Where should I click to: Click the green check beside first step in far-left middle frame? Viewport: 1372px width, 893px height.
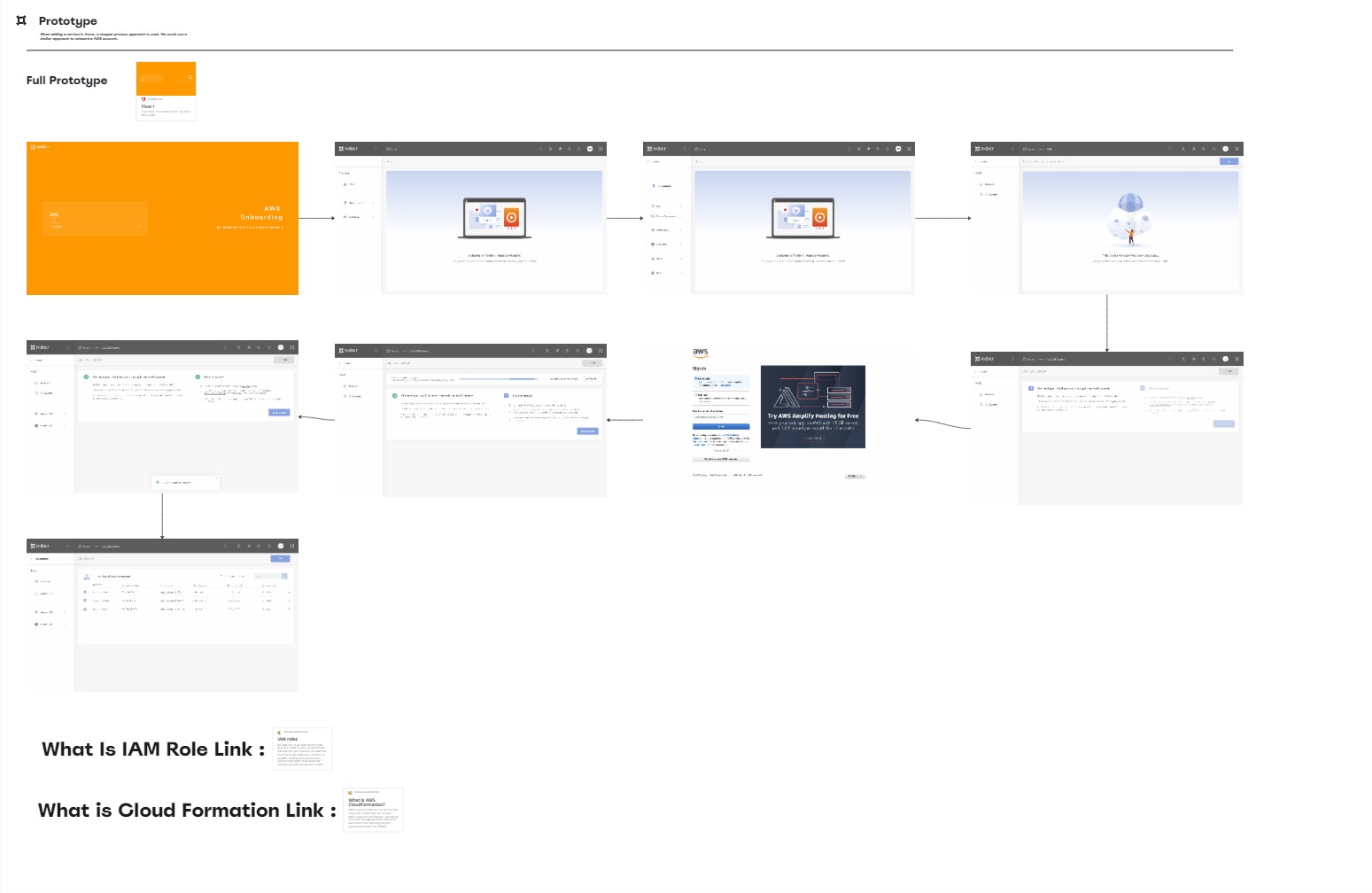(87, 377)
